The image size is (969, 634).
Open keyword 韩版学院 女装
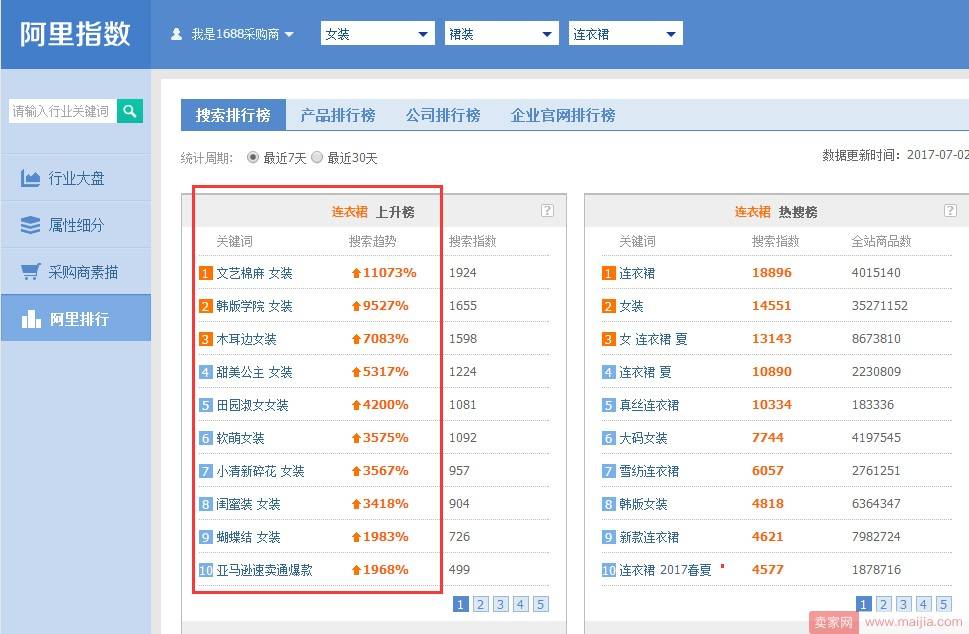coord(254,306)
